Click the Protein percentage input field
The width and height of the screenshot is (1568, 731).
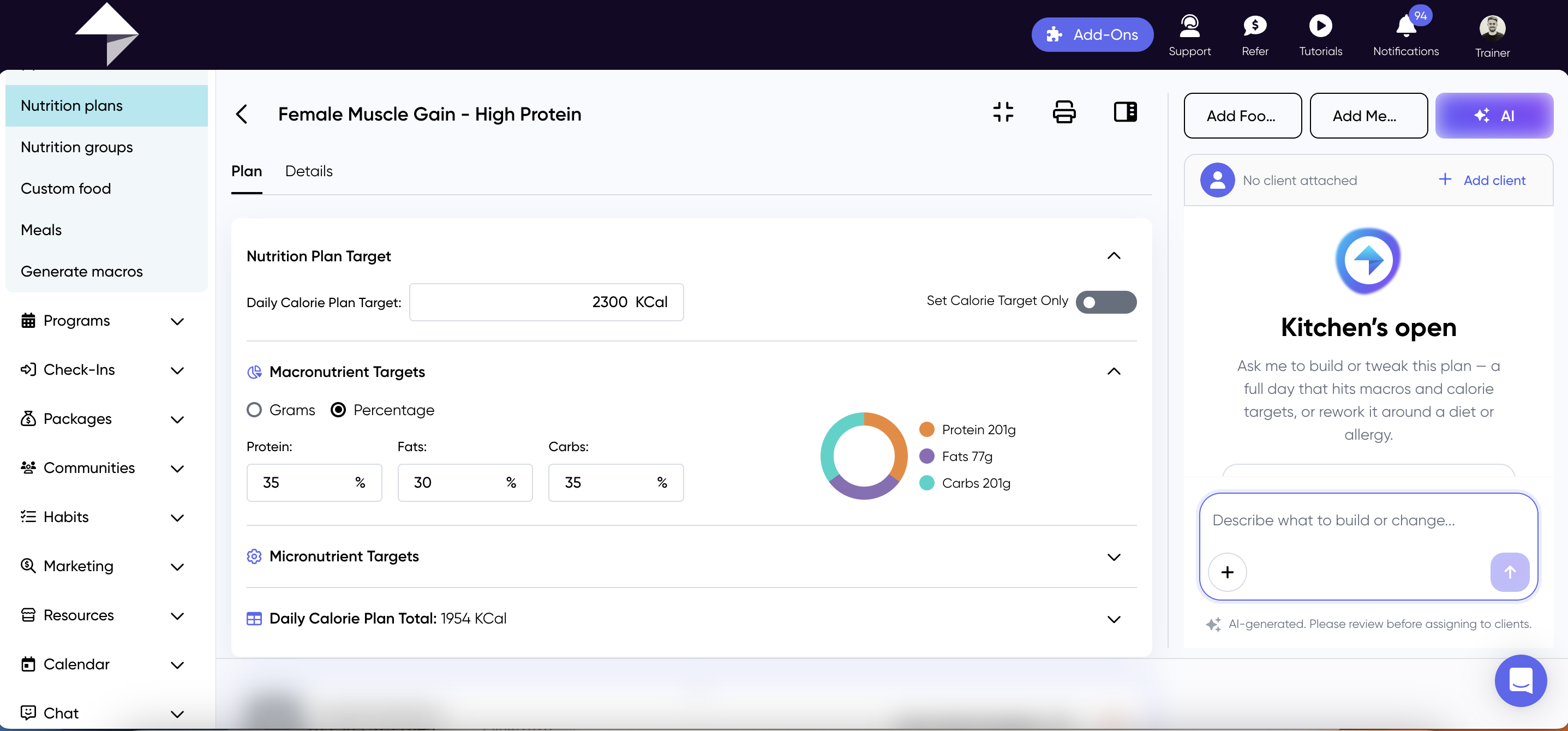[x=314, y=483]
